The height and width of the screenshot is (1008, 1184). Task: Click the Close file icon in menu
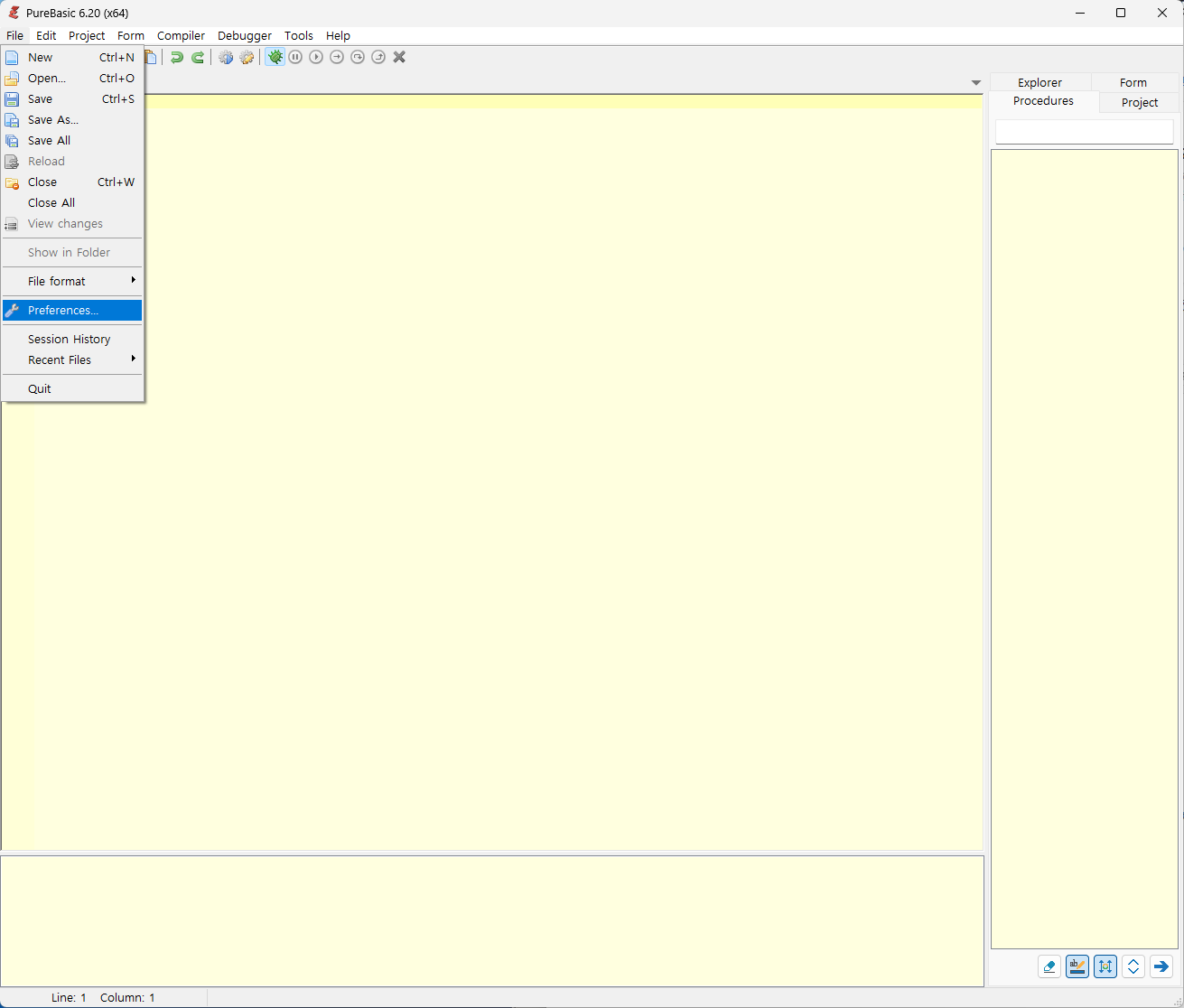tap(12, 182)
